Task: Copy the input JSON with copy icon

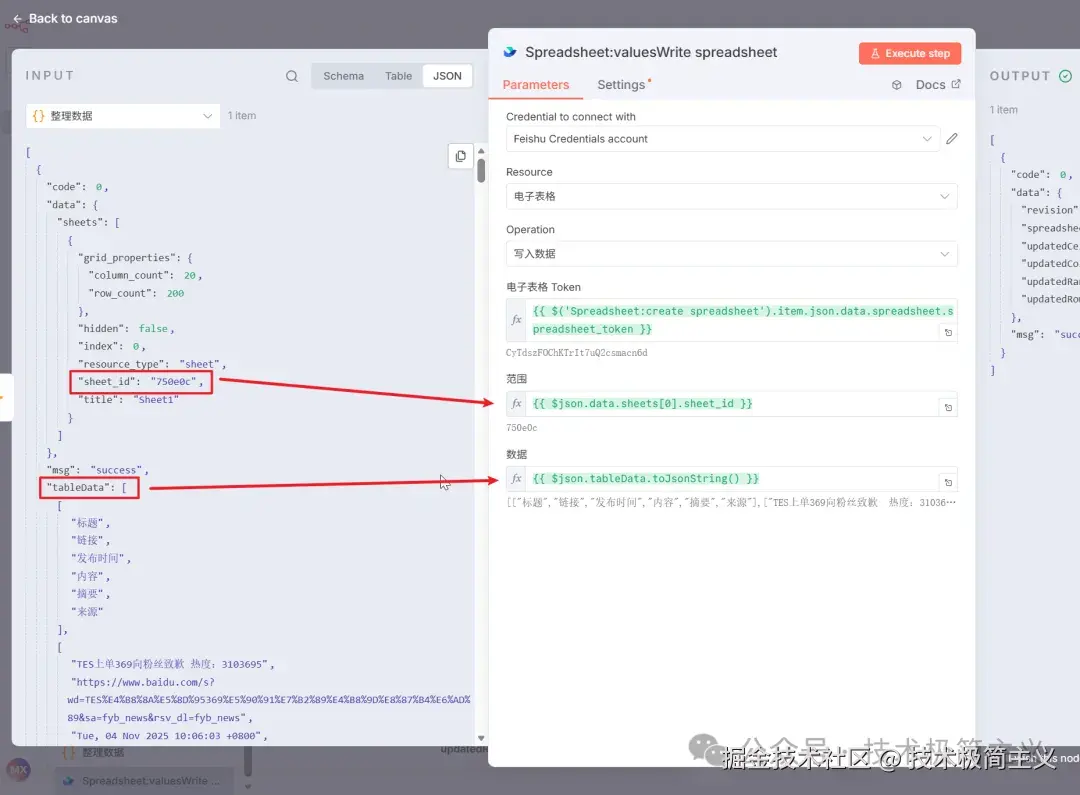Action: click(x=460, y=156)
